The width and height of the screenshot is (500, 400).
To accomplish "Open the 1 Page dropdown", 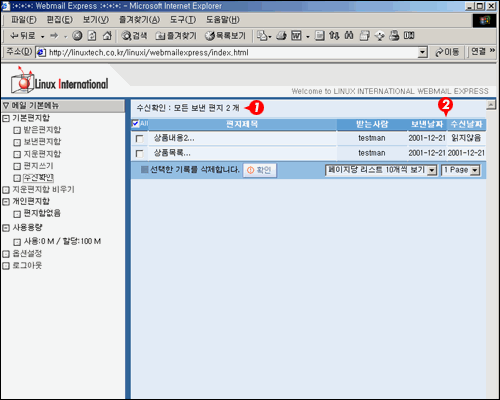I will coord(460,170).
